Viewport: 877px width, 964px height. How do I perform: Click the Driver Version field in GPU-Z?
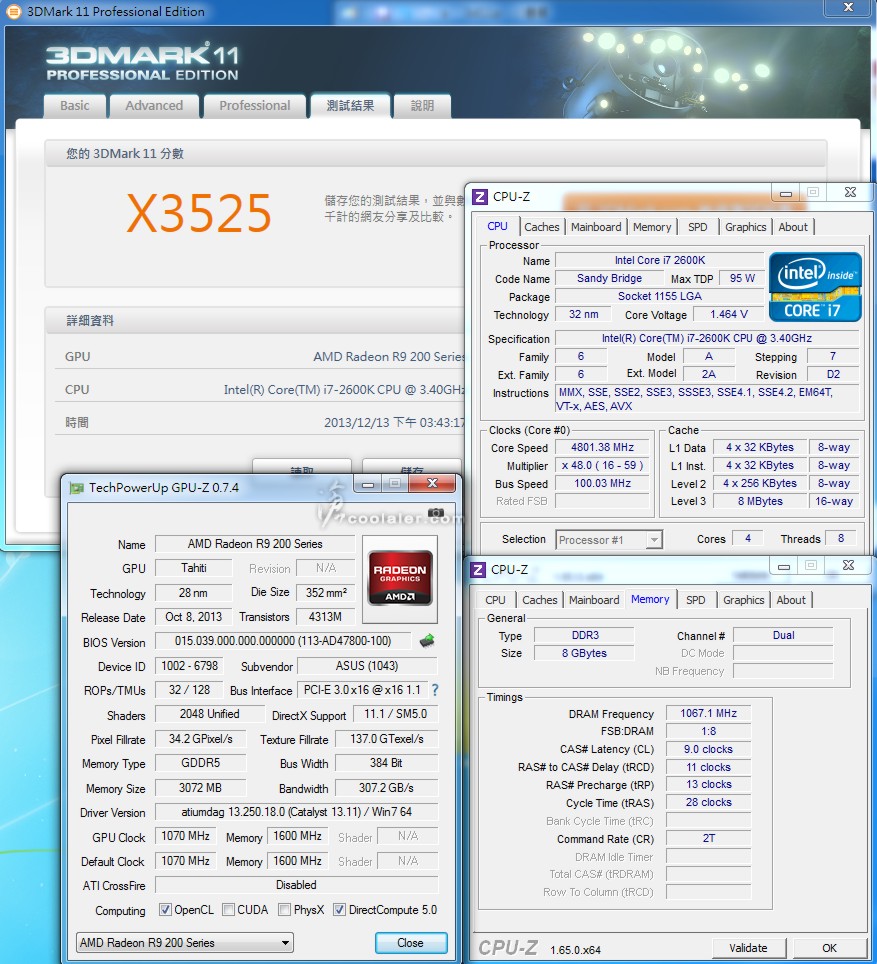(296, 812)
